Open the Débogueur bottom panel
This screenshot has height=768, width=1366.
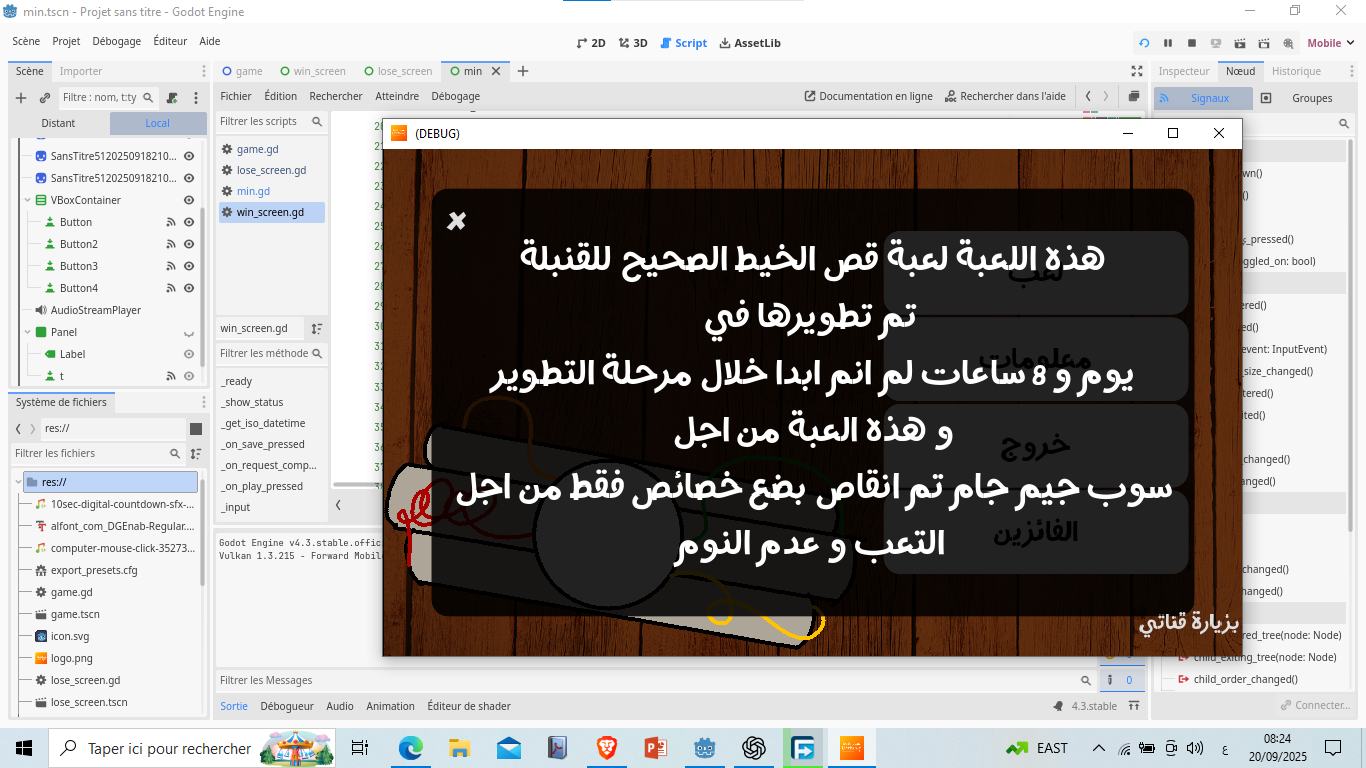[287, 706]
